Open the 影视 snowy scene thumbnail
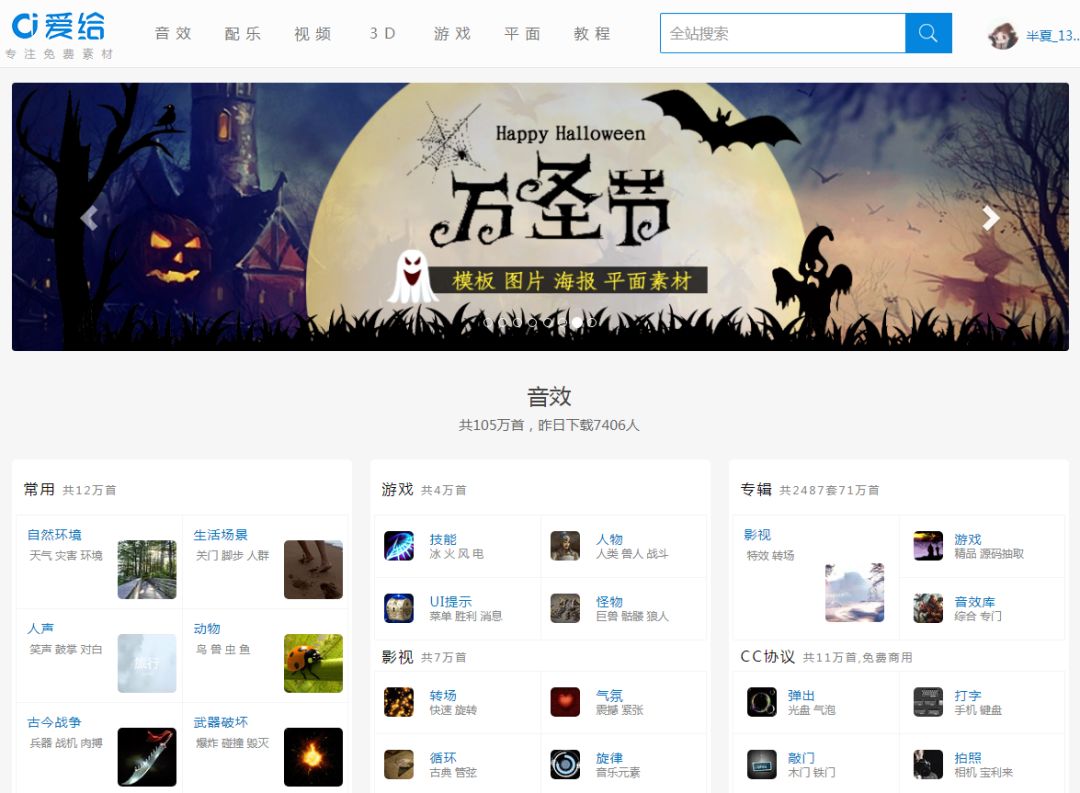The image size is (1080, 793). [855, 593]
